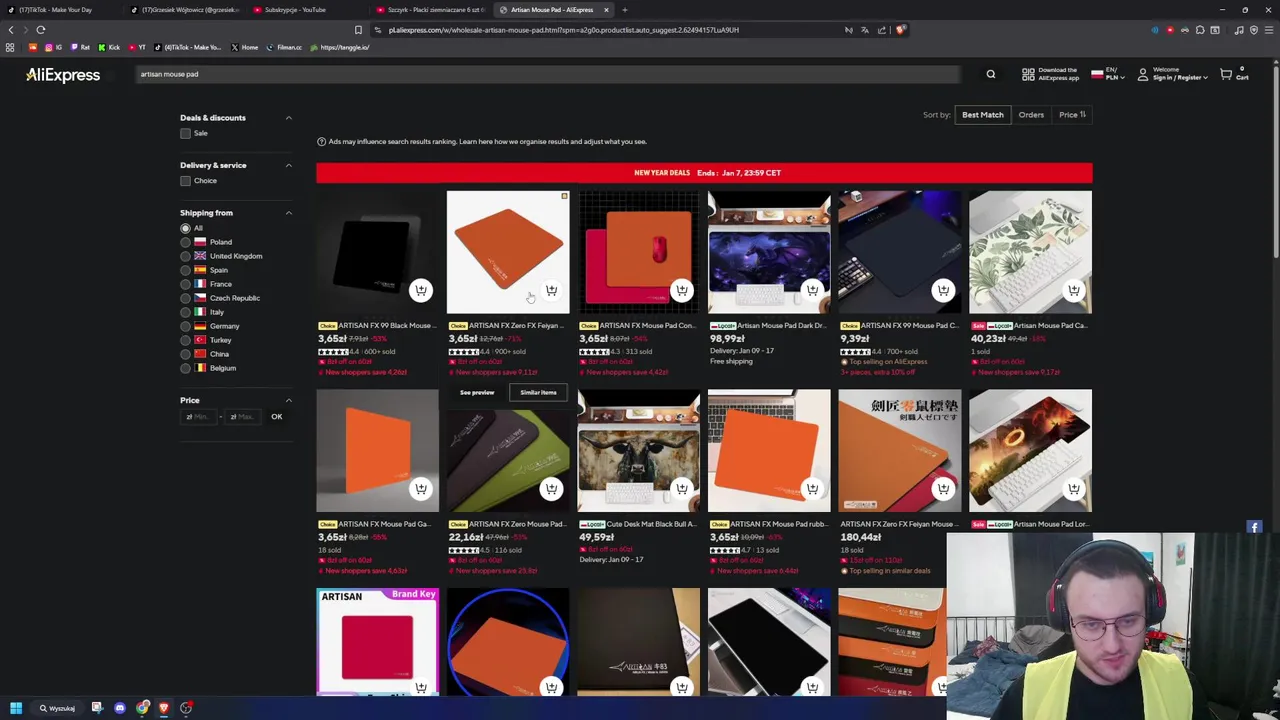Click browser back arrow
This screenshot has width=1280, height=720.
click(x=11, y=30)
